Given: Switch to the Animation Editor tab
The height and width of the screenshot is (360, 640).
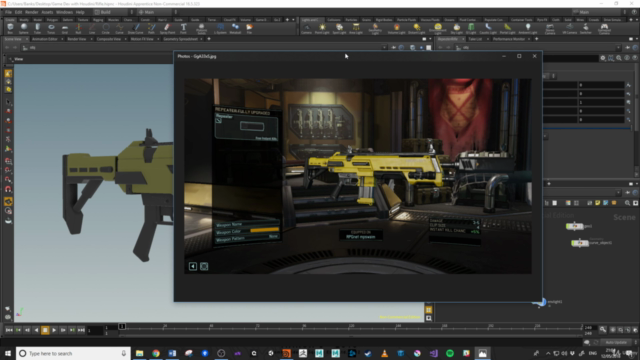Looking at the screenshot, I should point(45,39).
